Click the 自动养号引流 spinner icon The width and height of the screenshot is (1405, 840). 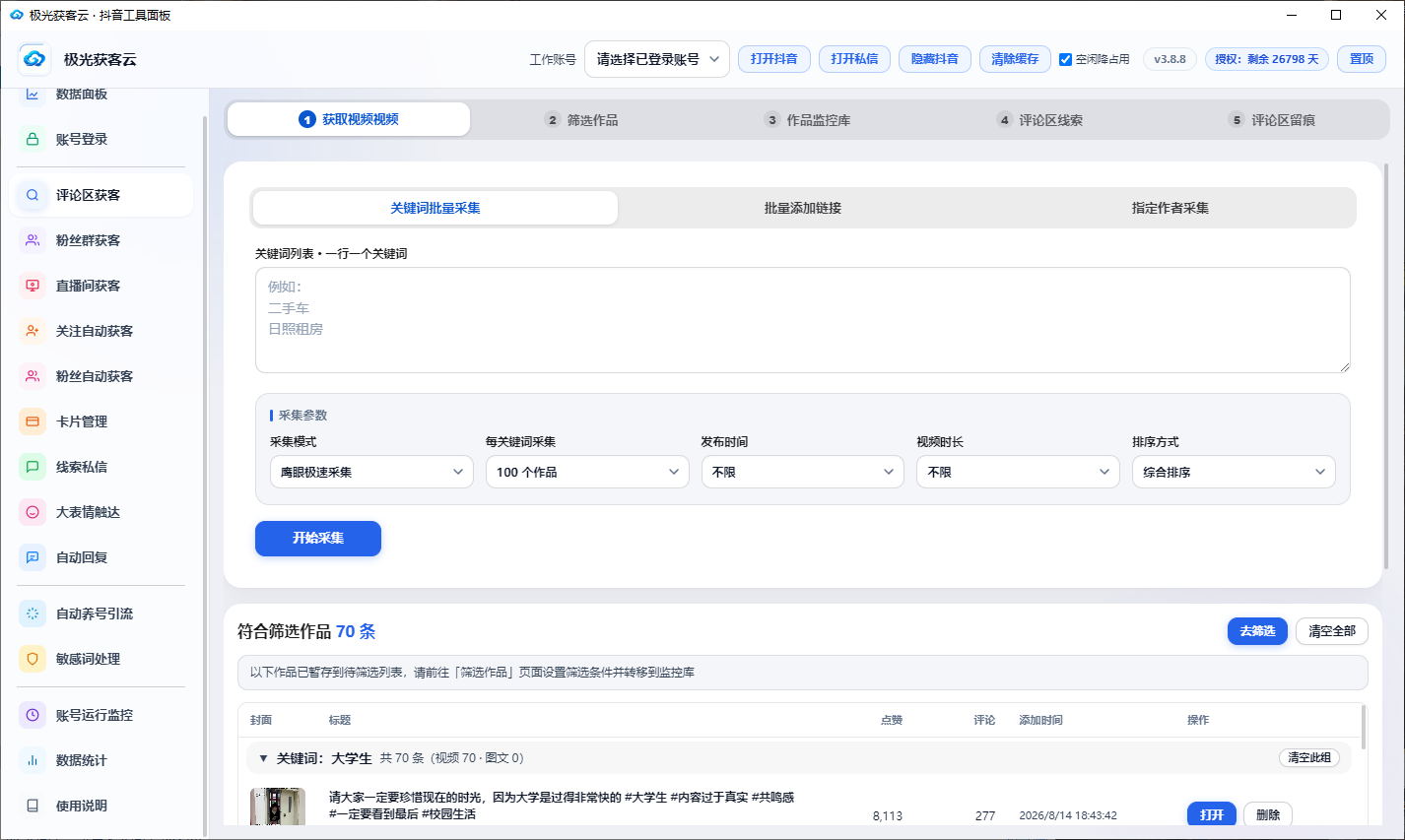coord(33,614)
